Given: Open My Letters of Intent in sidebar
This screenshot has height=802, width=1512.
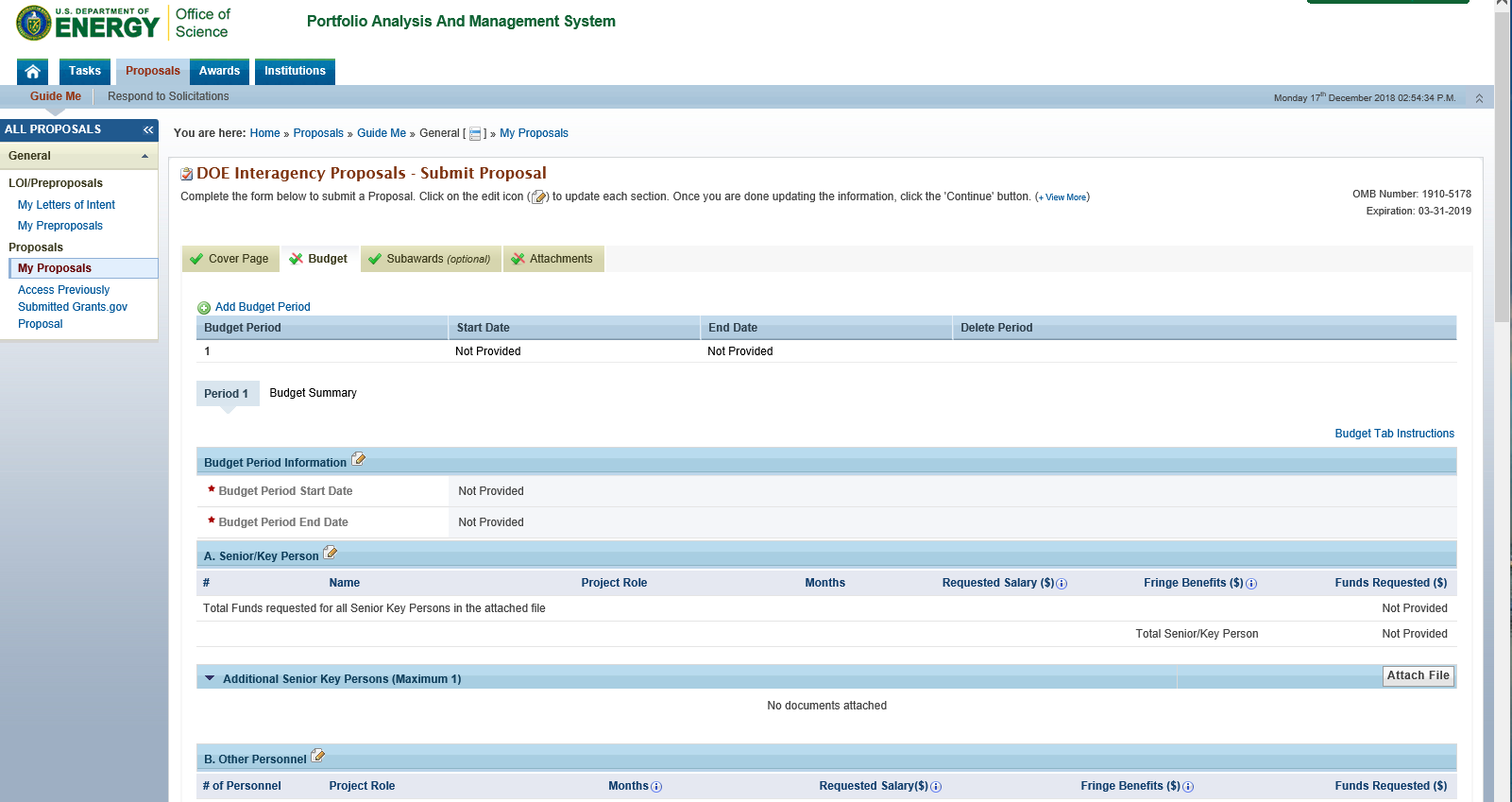Looking at the screenshot, I should click(66, 205).
